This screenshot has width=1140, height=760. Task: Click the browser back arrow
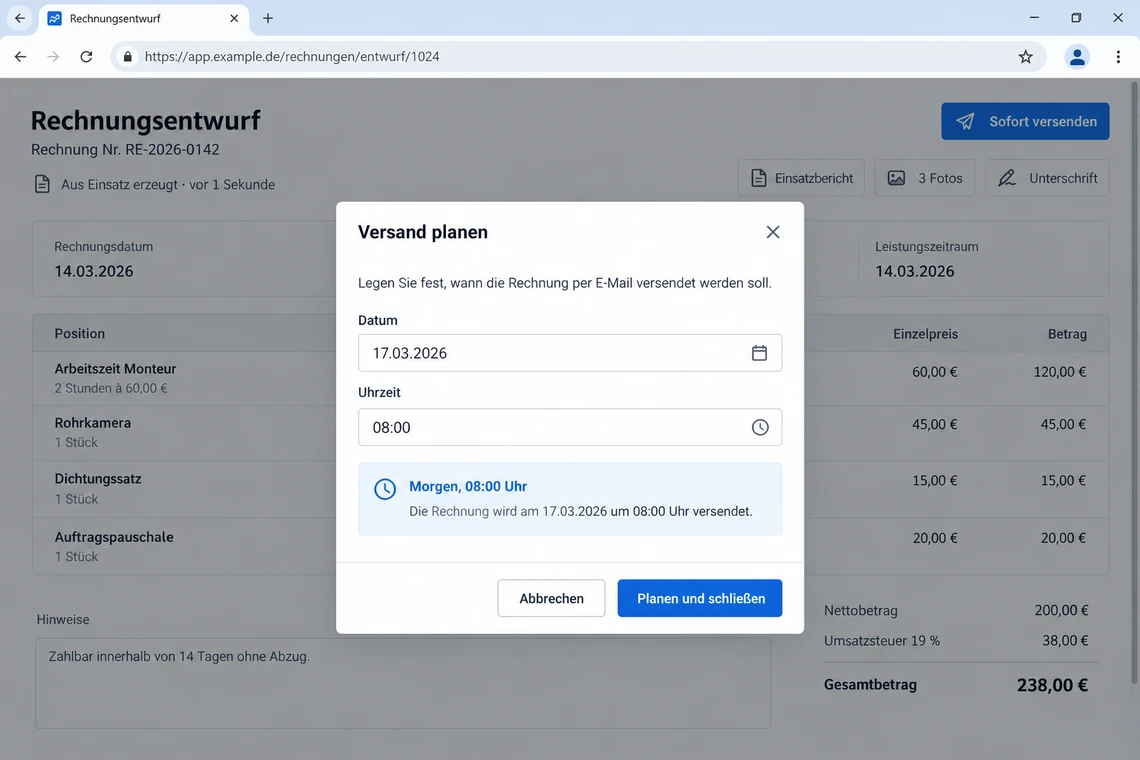(x=20, y=57)
